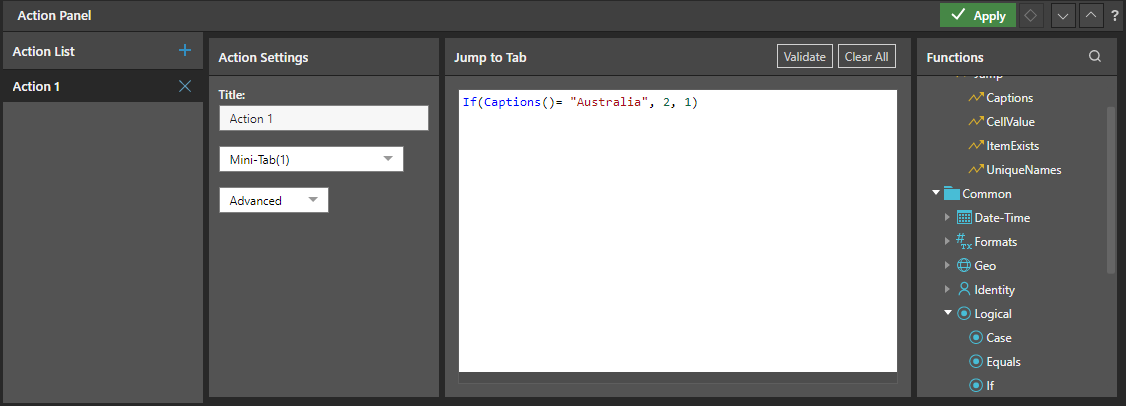
Task: Add a new action with plus icon
Action: pos(185,50)
